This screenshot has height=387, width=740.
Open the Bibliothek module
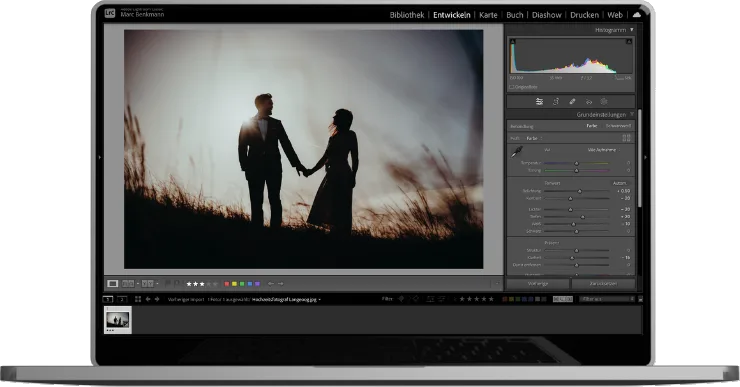tap(407, 15)
